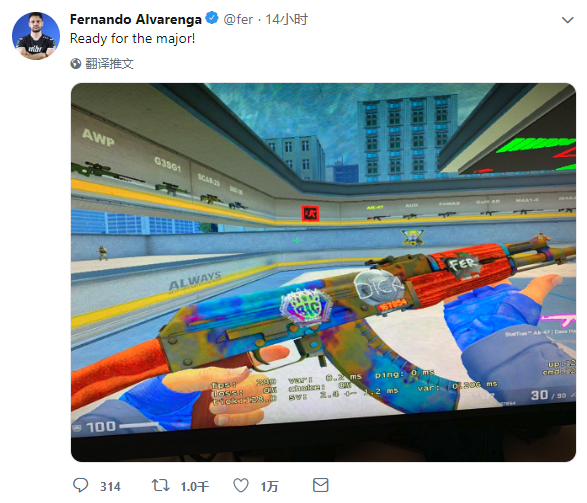This screenshot has height=503, width=587.
Task: Click the 1.0千 retweet count
Action: pyautogui.click(x=195, y=487)
